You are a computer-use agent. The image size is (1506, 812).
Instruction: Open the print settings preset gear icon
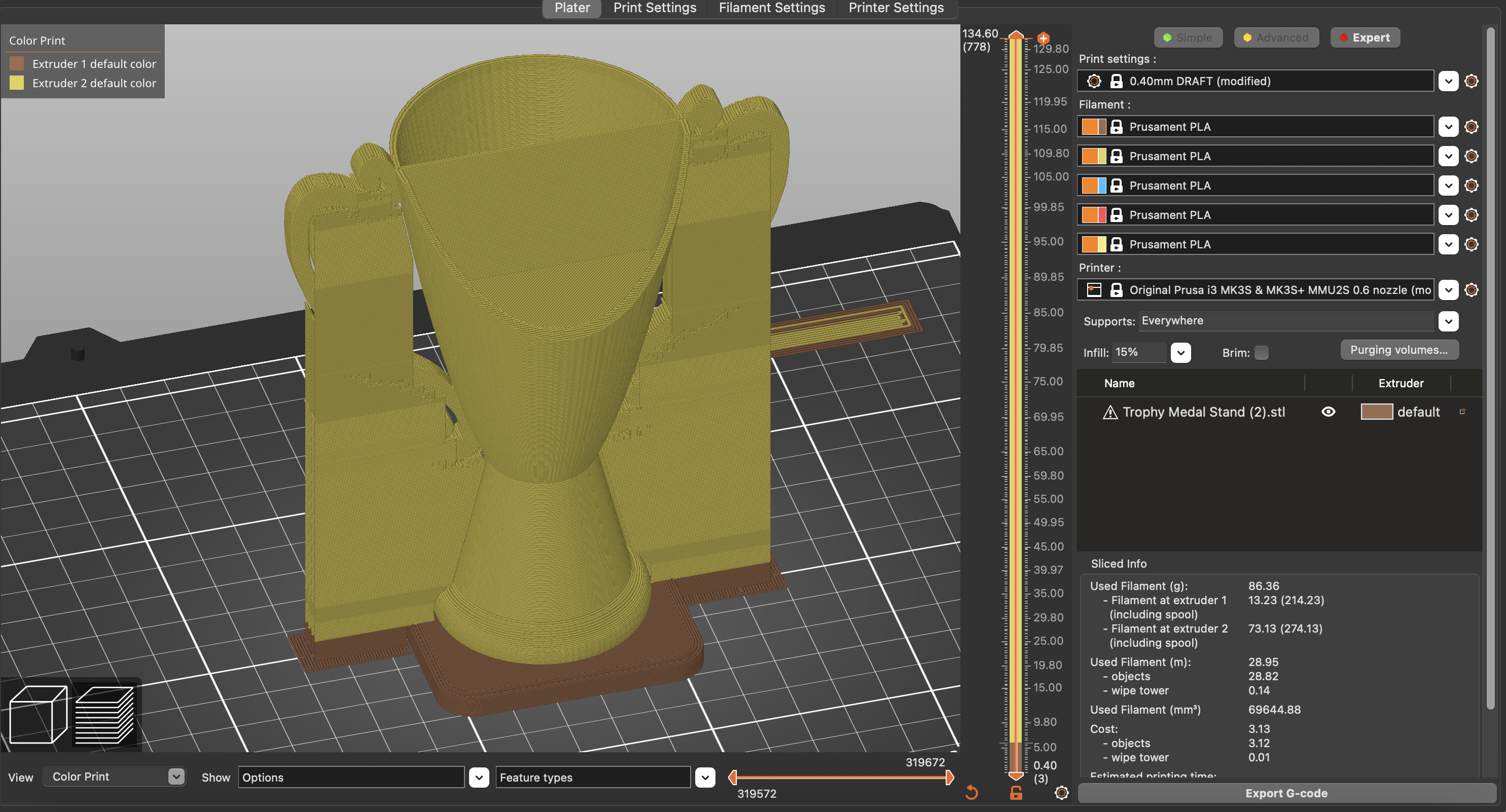1472,81
